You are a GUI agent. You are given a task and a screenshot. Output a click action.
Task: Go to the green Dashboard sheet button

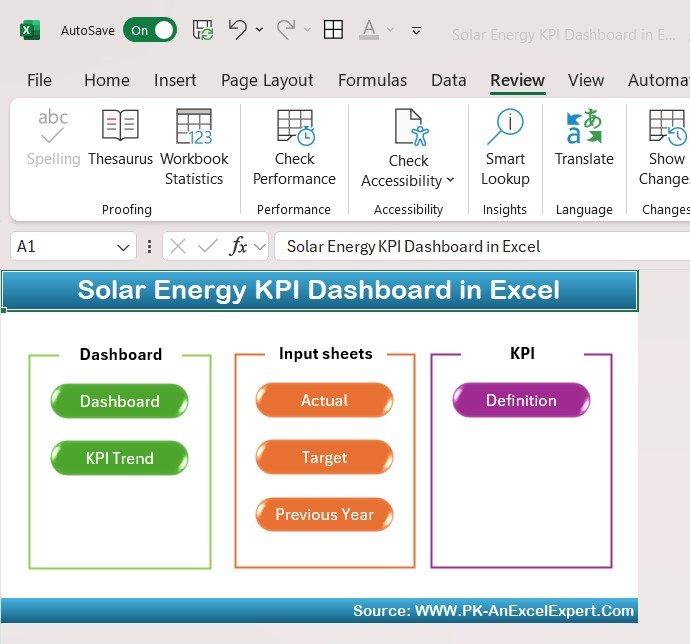(119, 401)
